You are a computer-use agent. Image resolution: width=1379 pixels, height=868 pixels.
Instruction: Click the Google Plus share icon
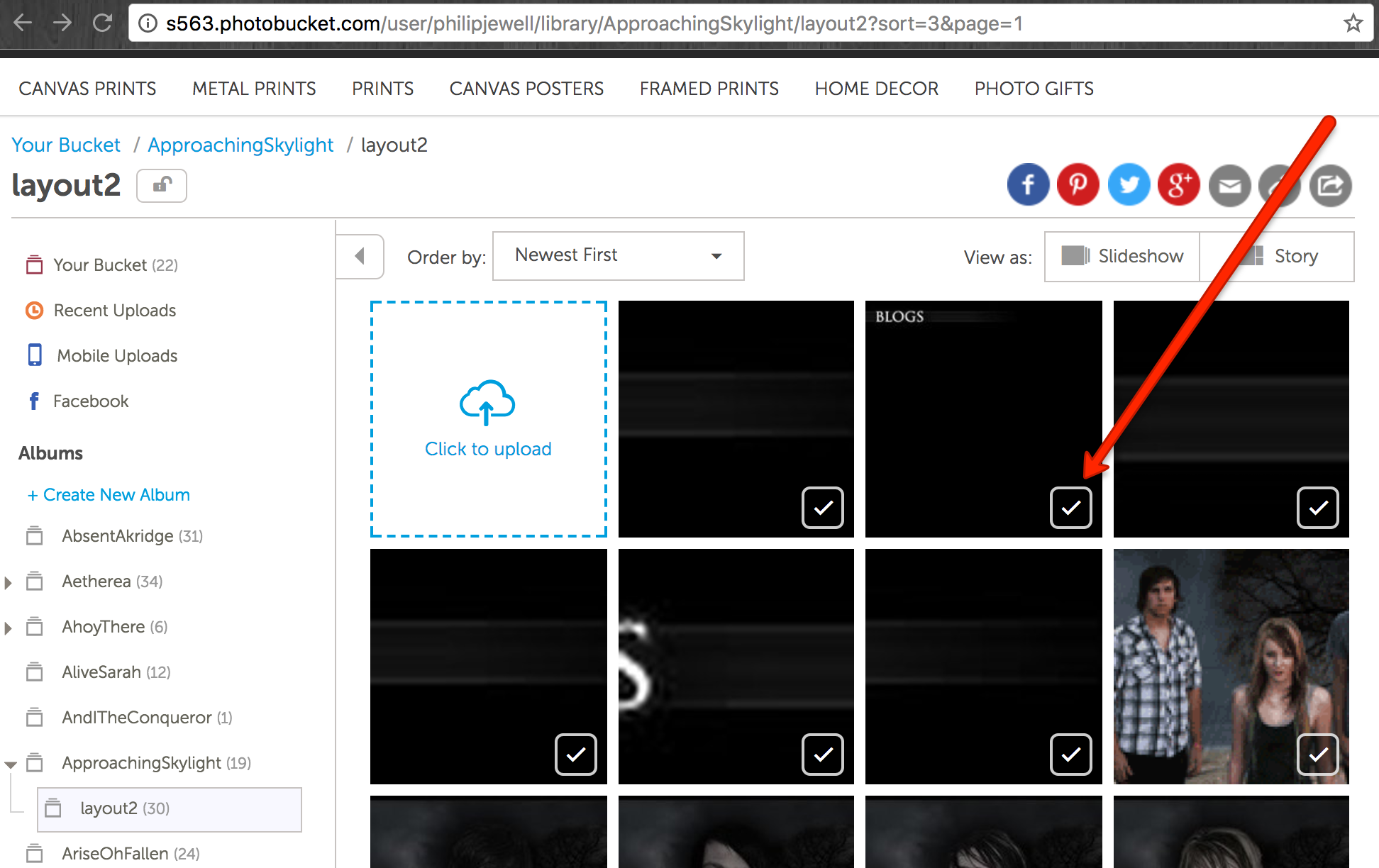[x=1178, y=185]
